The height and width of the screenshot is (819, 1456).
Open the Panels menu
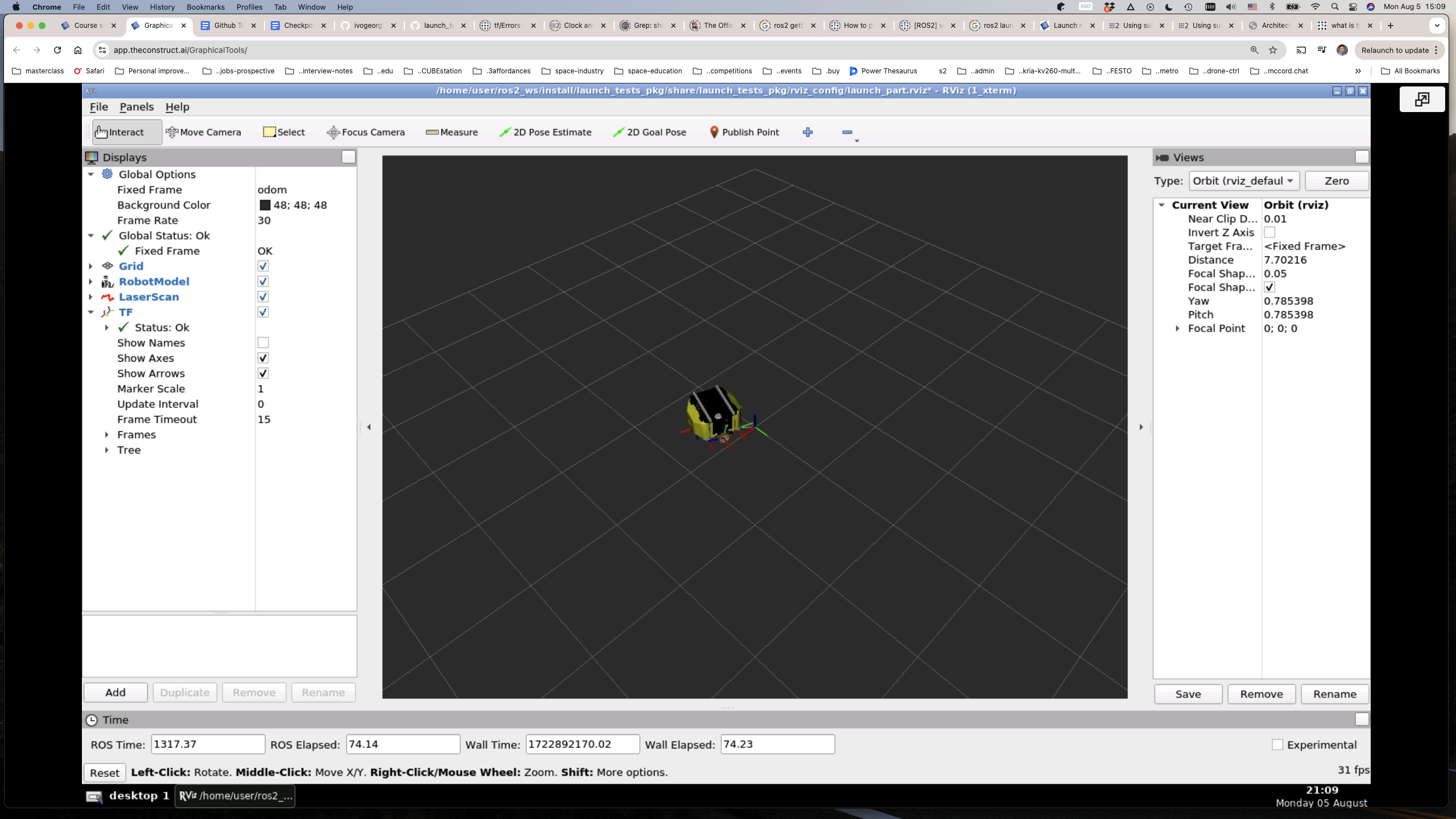[136, 106]
